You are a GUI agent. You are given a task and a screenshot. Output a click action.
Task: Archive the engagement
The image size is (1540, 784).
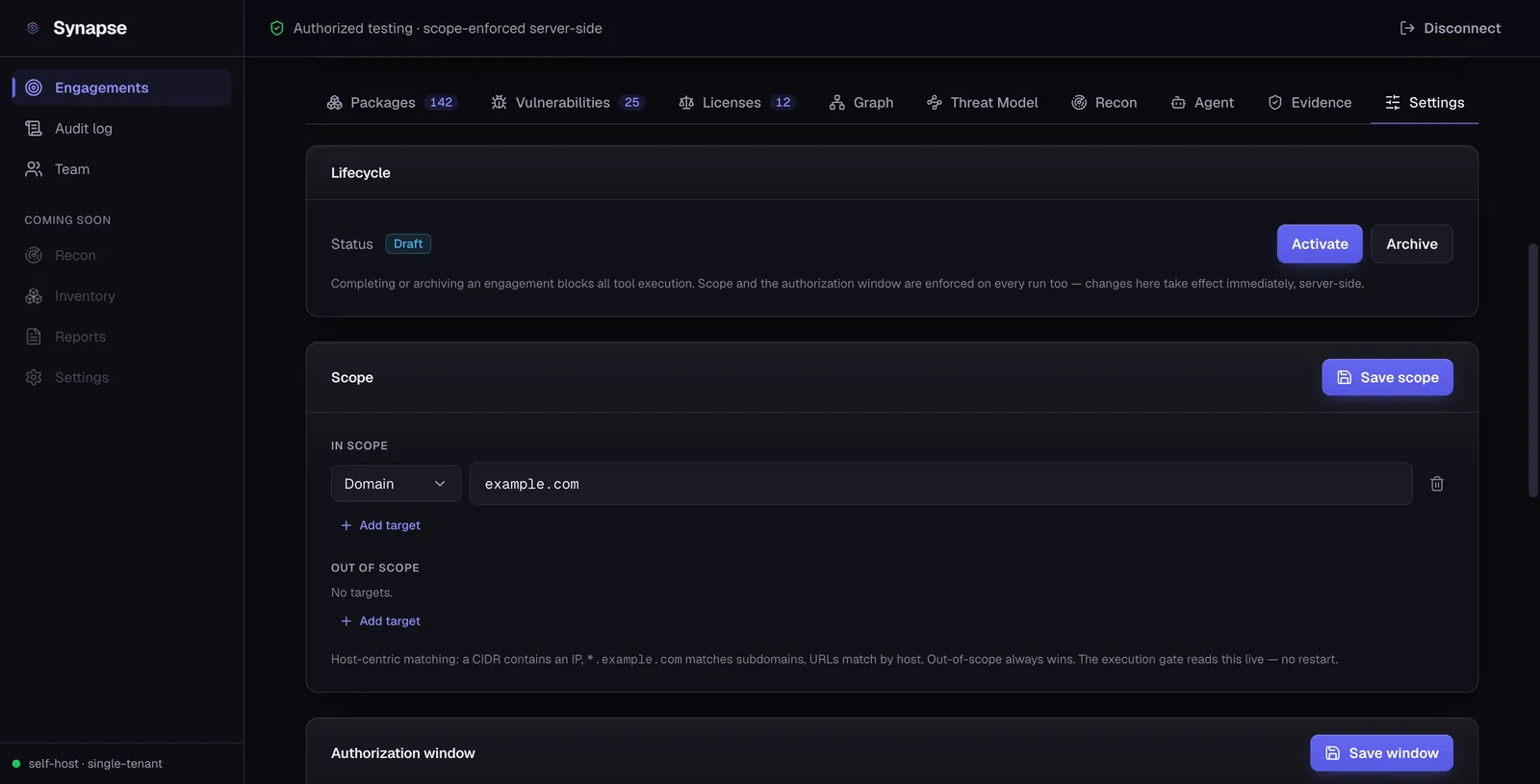pos(1412,244)
